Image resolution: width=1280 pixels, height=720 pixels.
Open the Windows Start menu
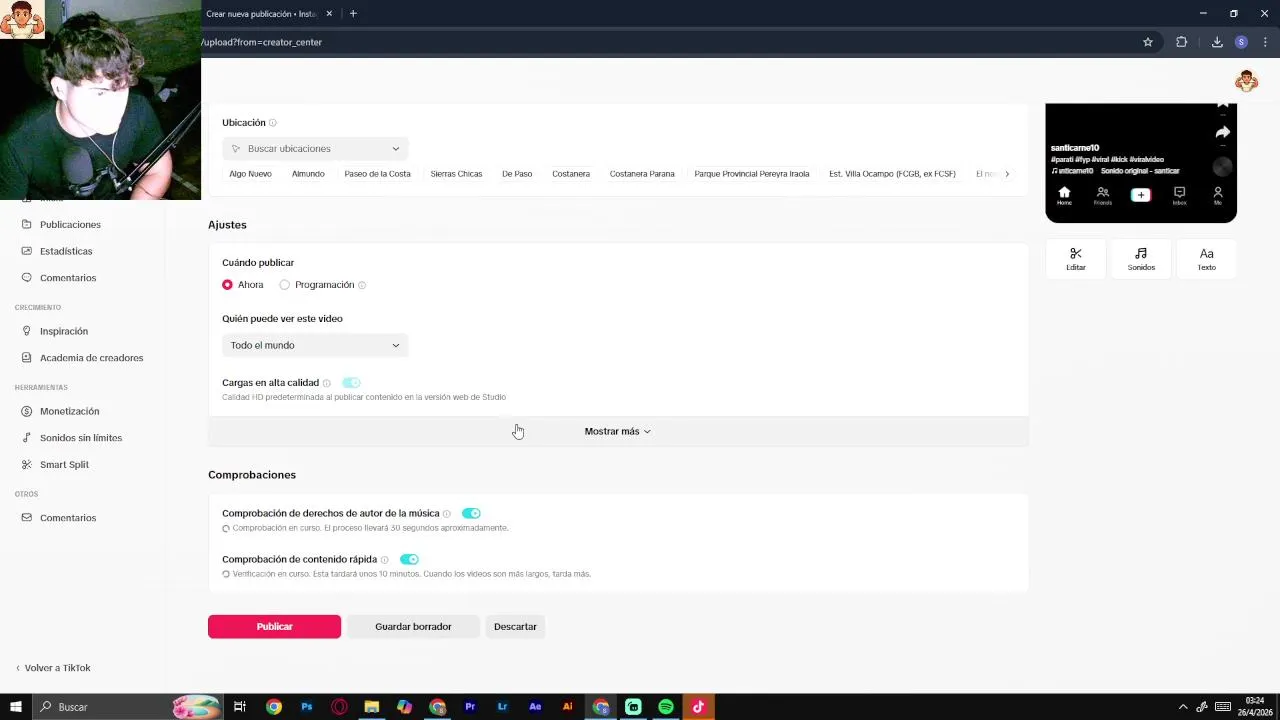tap(15, 707)
